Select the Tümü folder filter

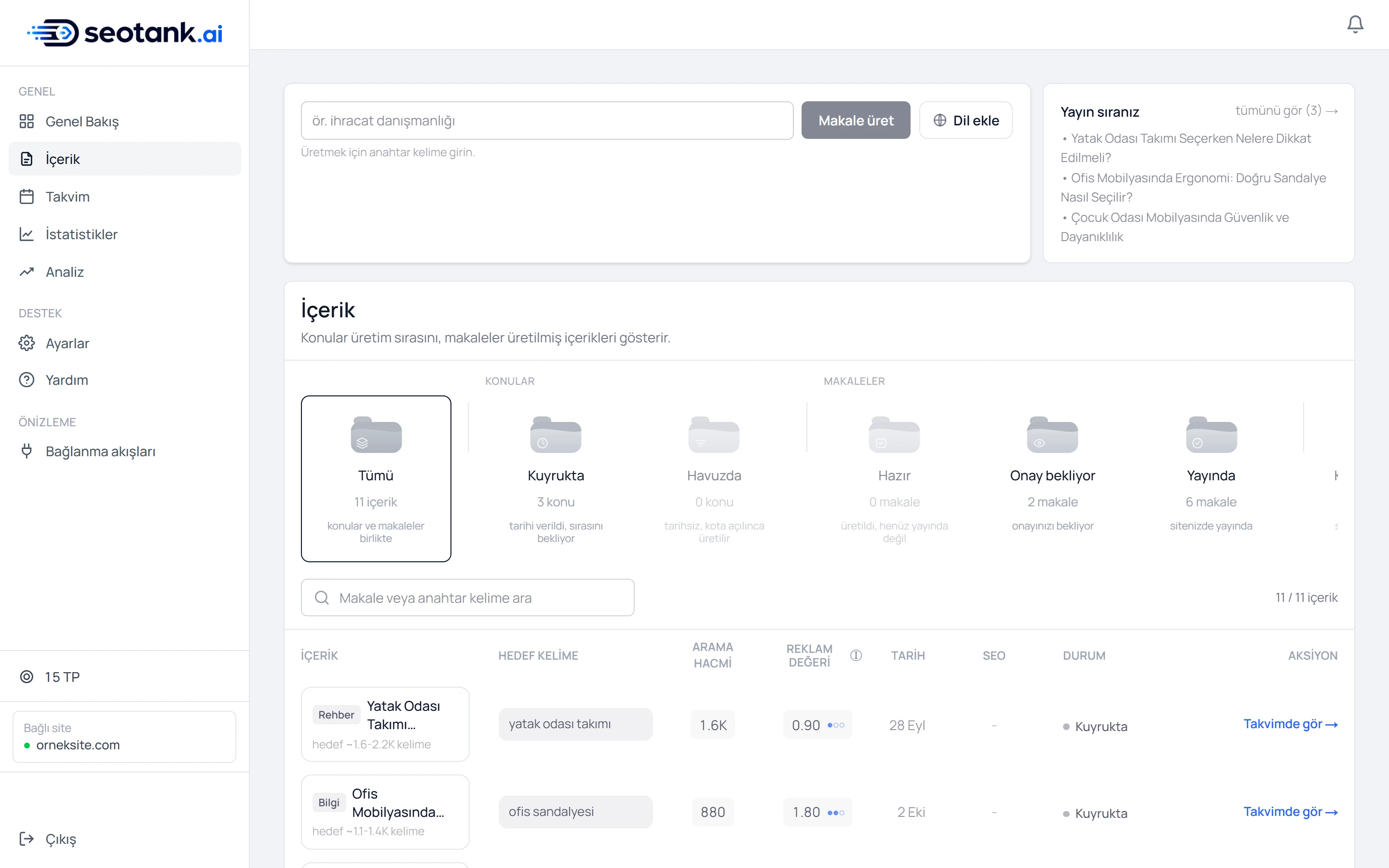point(376,479)
